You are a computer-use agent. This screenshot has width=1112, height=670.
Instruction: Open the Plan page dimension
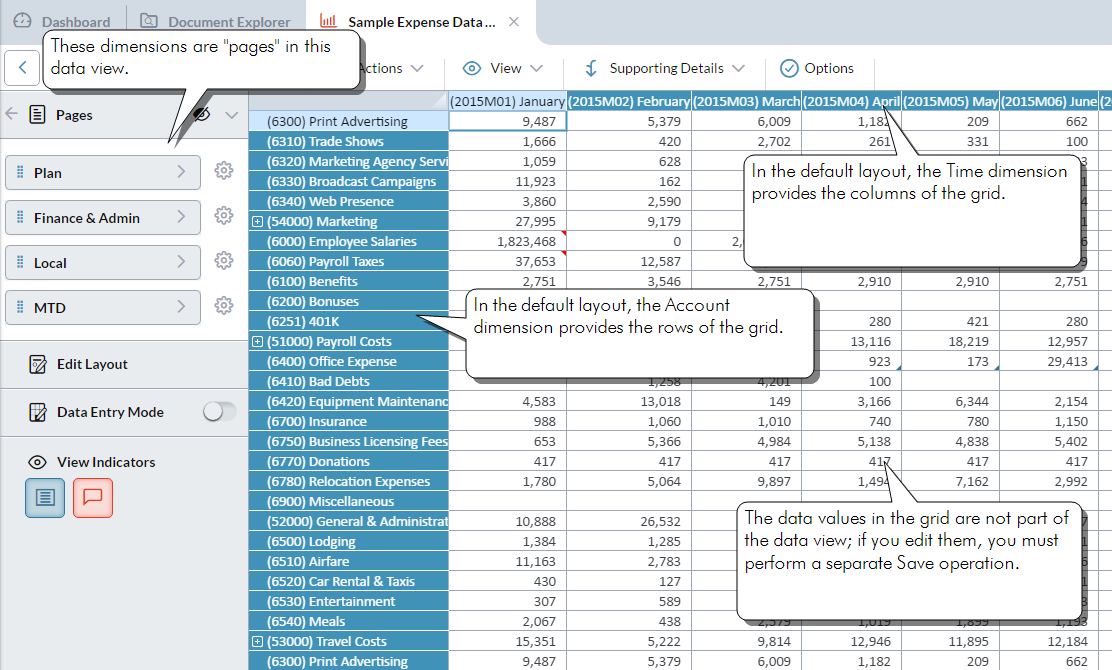[x=103, y=172]
